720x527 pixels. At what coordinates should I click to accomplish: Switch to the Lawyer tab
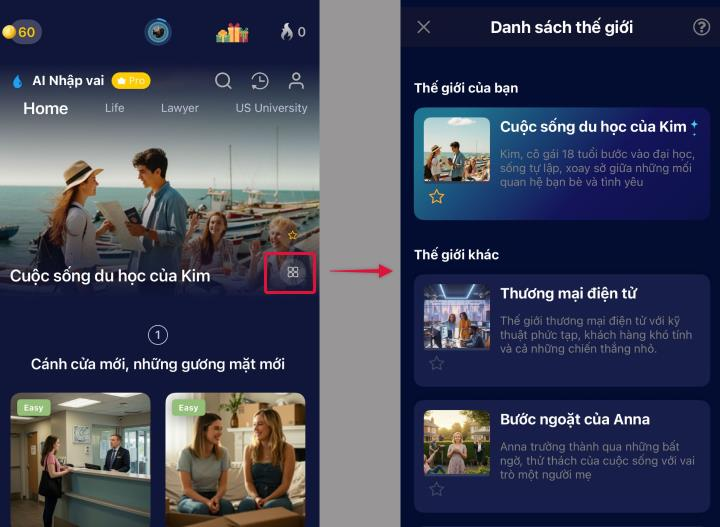pos(180,108)
